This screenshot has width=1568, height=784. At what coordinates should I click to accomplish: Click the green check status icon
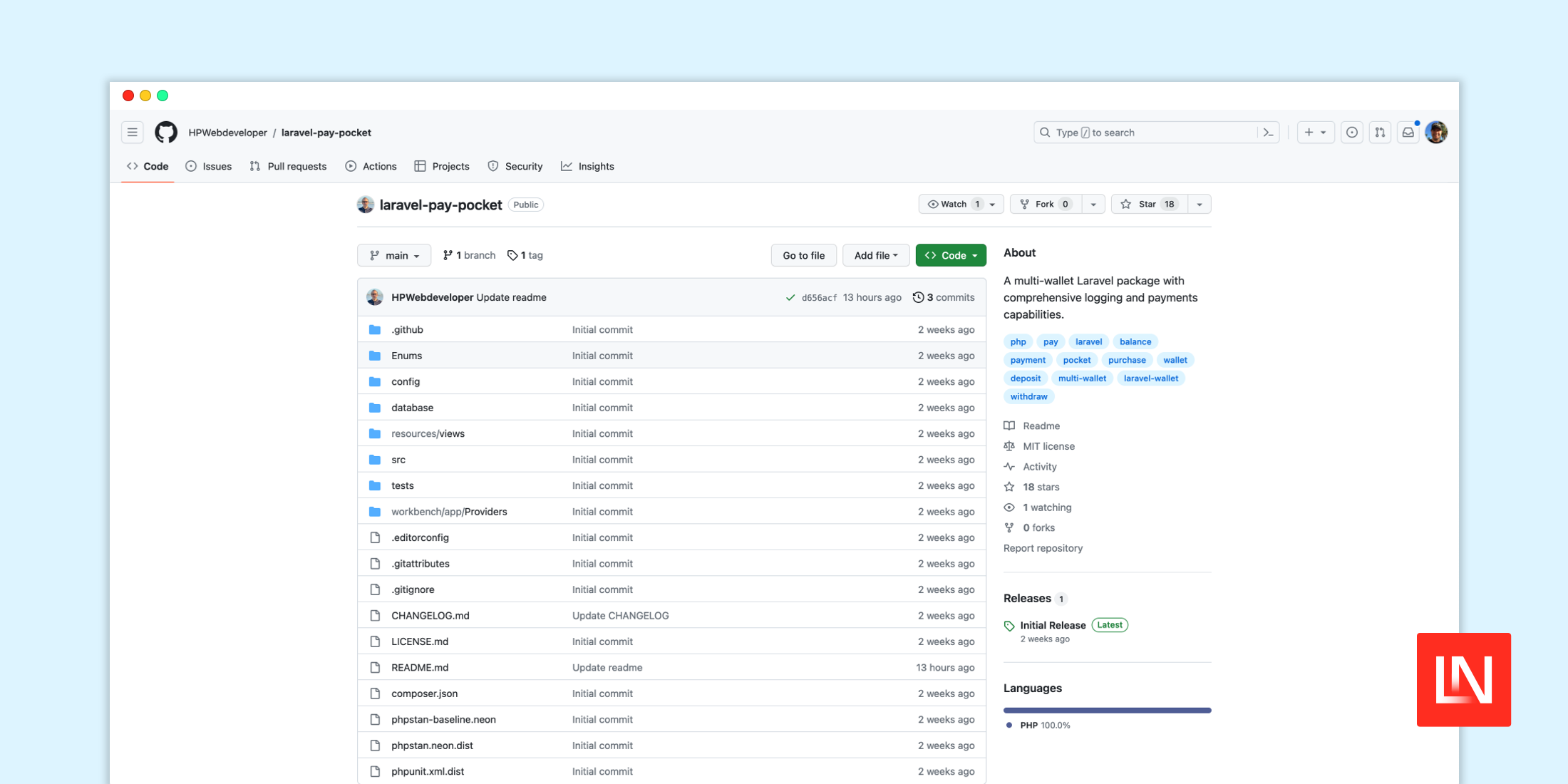pyautogui.click(x=790, y=298)
